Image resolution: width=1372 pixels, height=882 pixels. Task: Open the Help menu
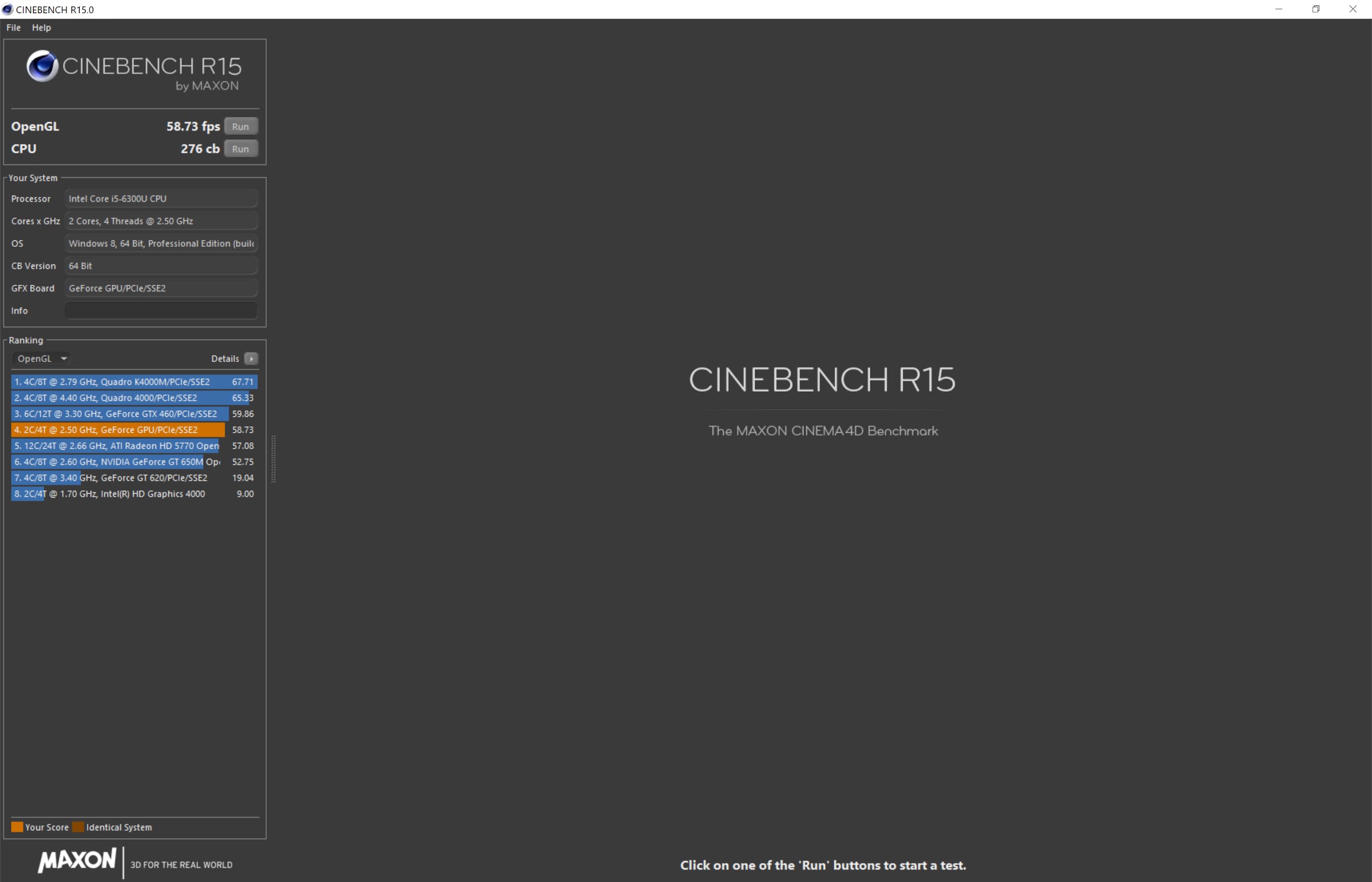(x=41, y=27)
